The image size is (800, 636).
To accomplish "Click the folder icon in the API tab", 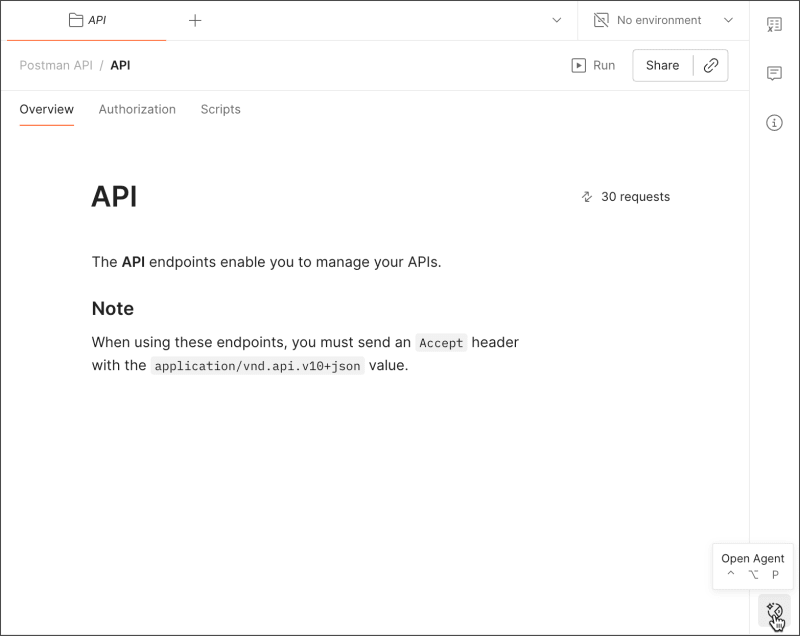I will pyautogui.click(x=75, y=19).
